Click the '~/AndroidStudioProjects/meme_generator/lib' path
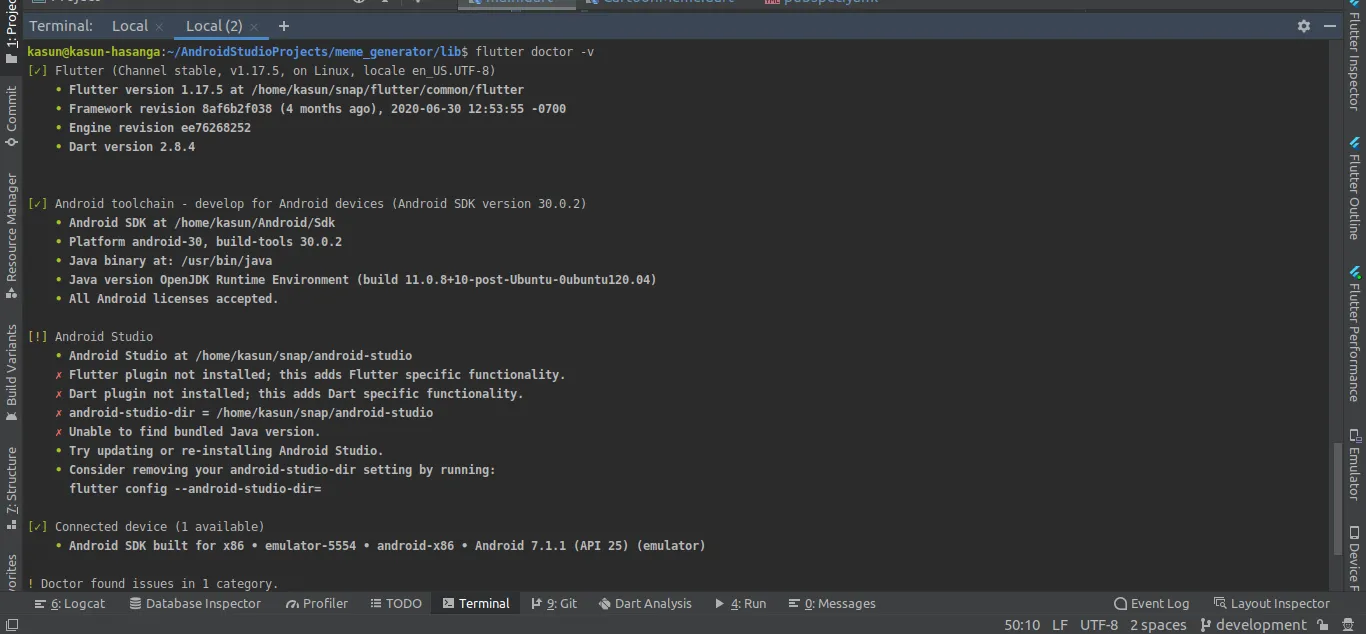The image size is (1366, 634). tap(315, 52)
